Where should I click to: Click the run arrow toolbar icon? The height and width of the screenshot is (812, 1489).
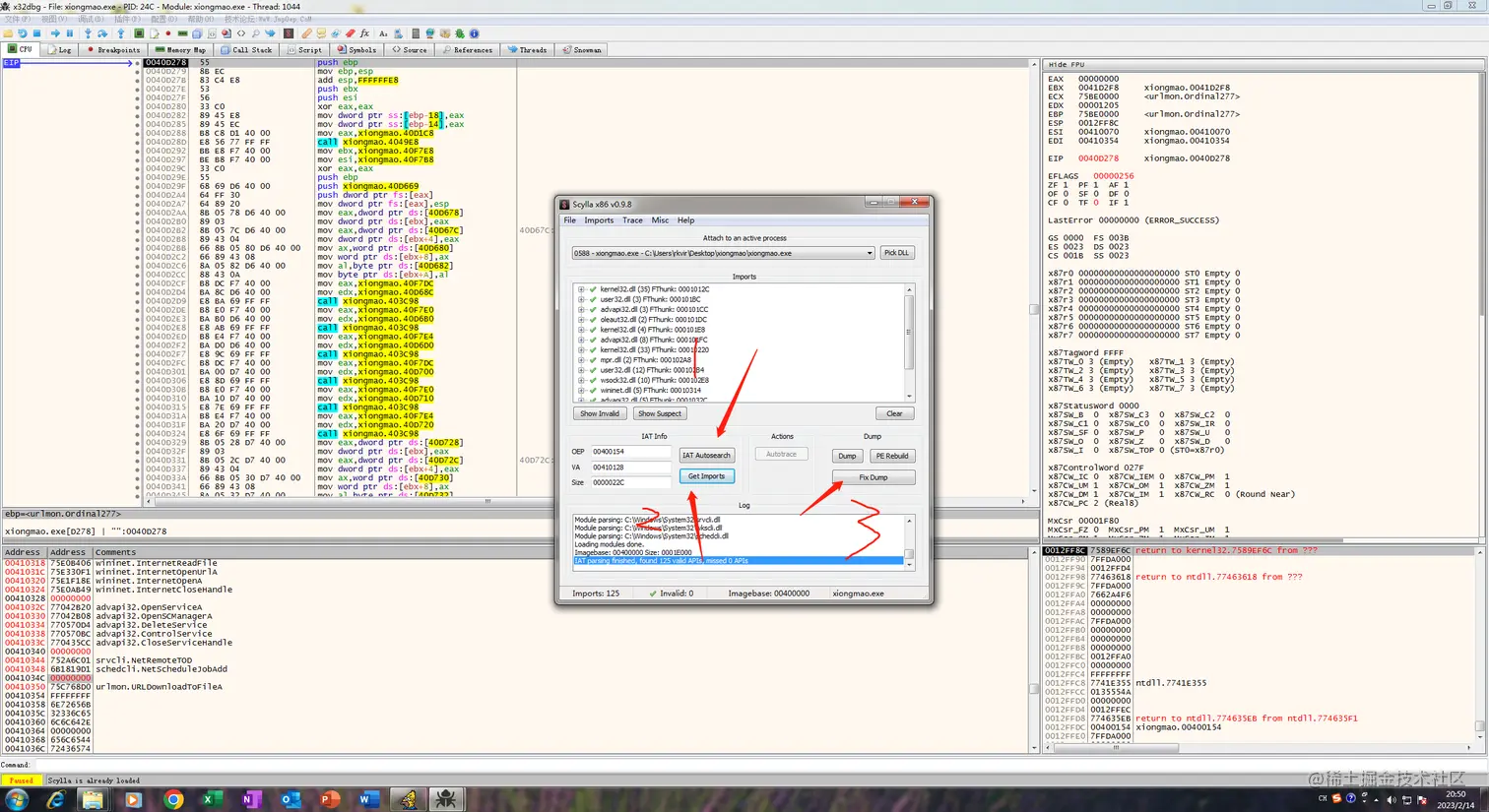(55, 33)
